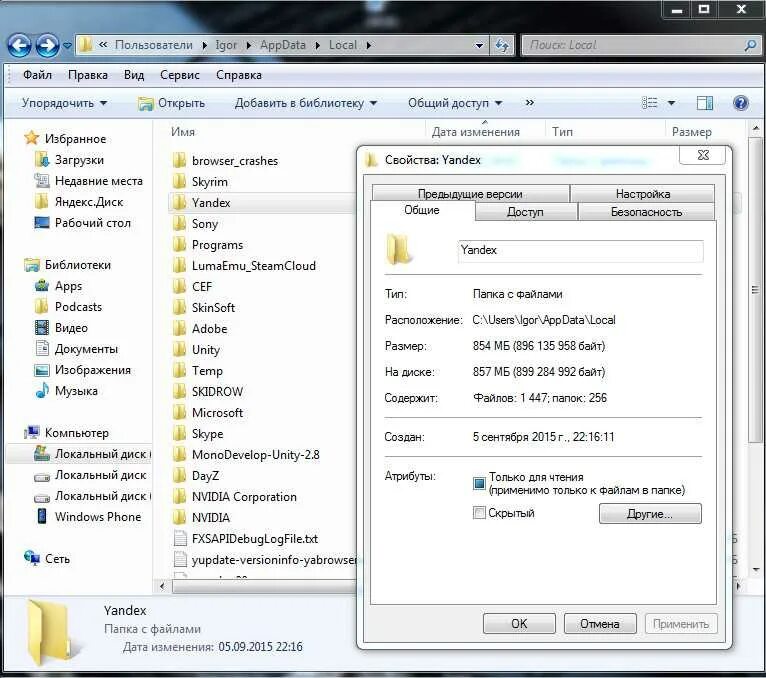Toggle the preview pane icon
Screen dimensions: 766x678
[704, 103]
